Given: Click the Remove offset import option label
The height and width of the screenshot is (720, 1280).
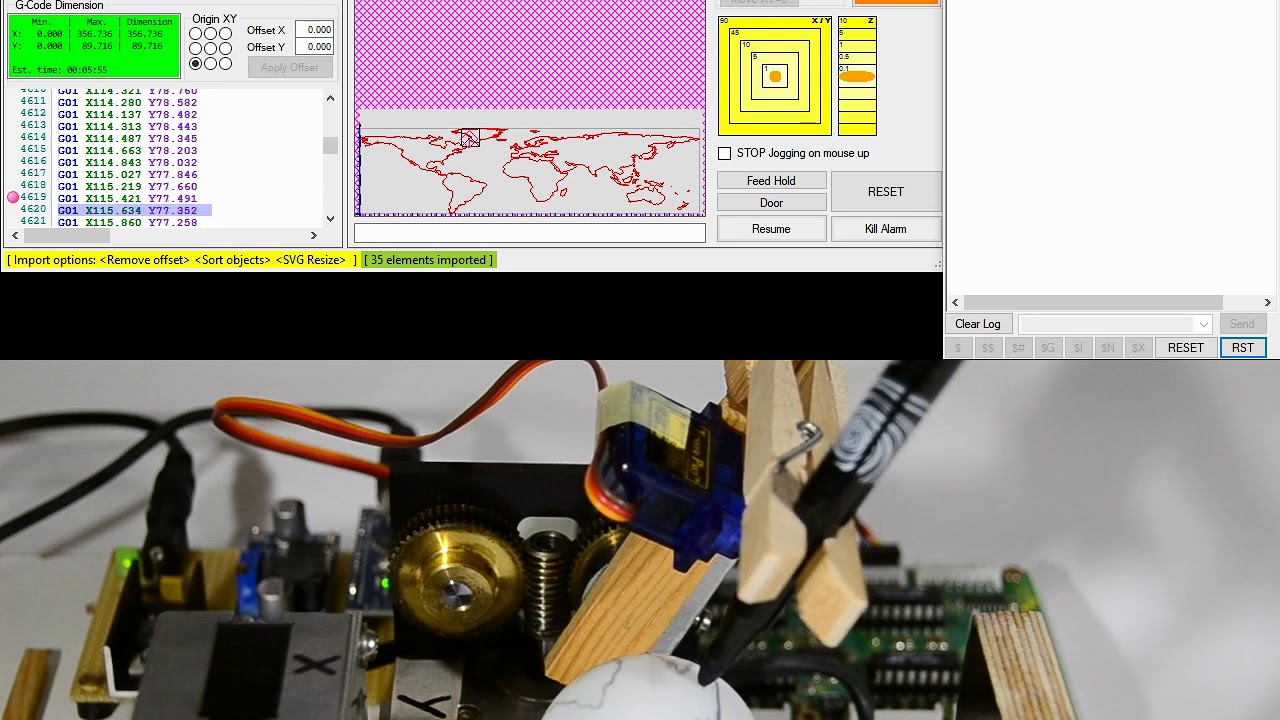Looking at the screenshot, I should pos(144,260).
